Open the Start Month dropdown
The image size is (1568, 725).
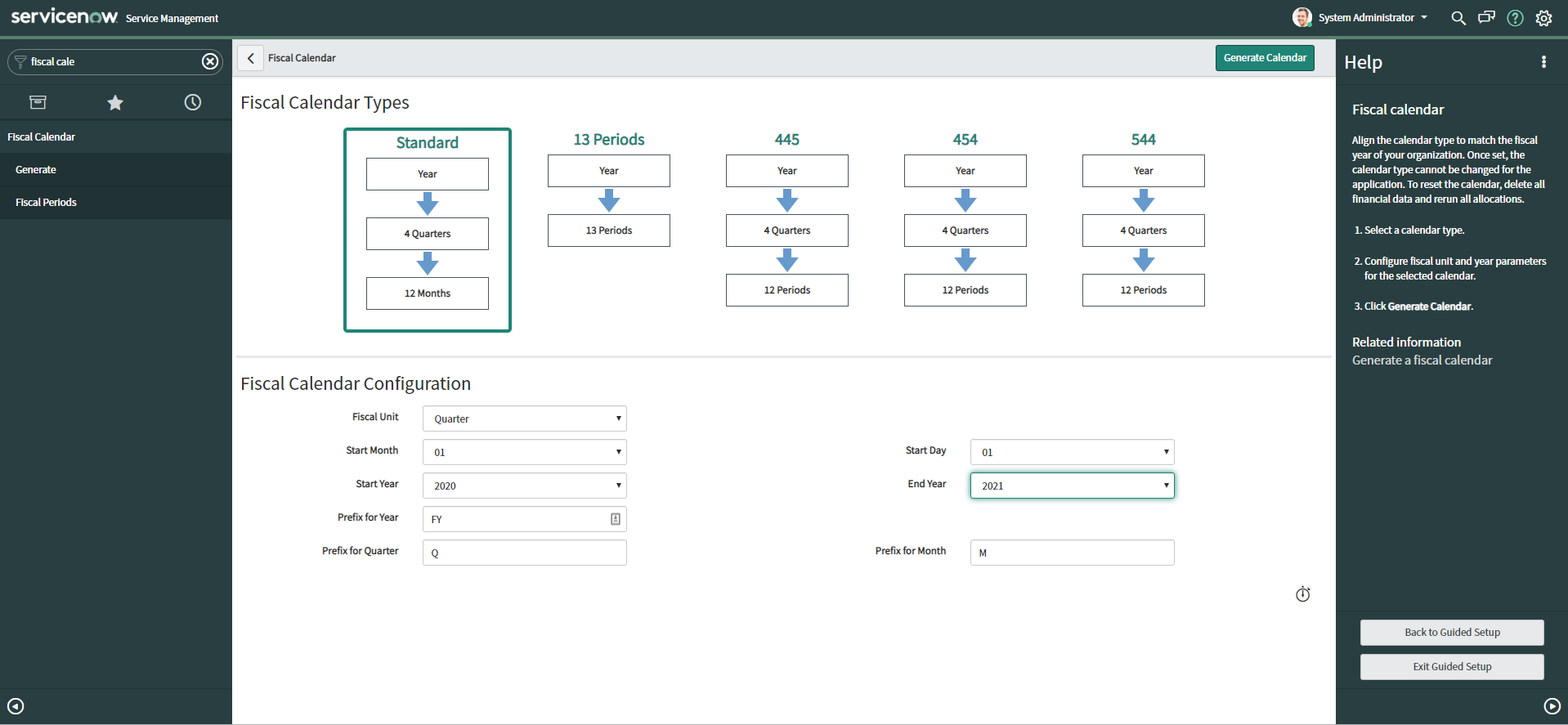[525, 452]
